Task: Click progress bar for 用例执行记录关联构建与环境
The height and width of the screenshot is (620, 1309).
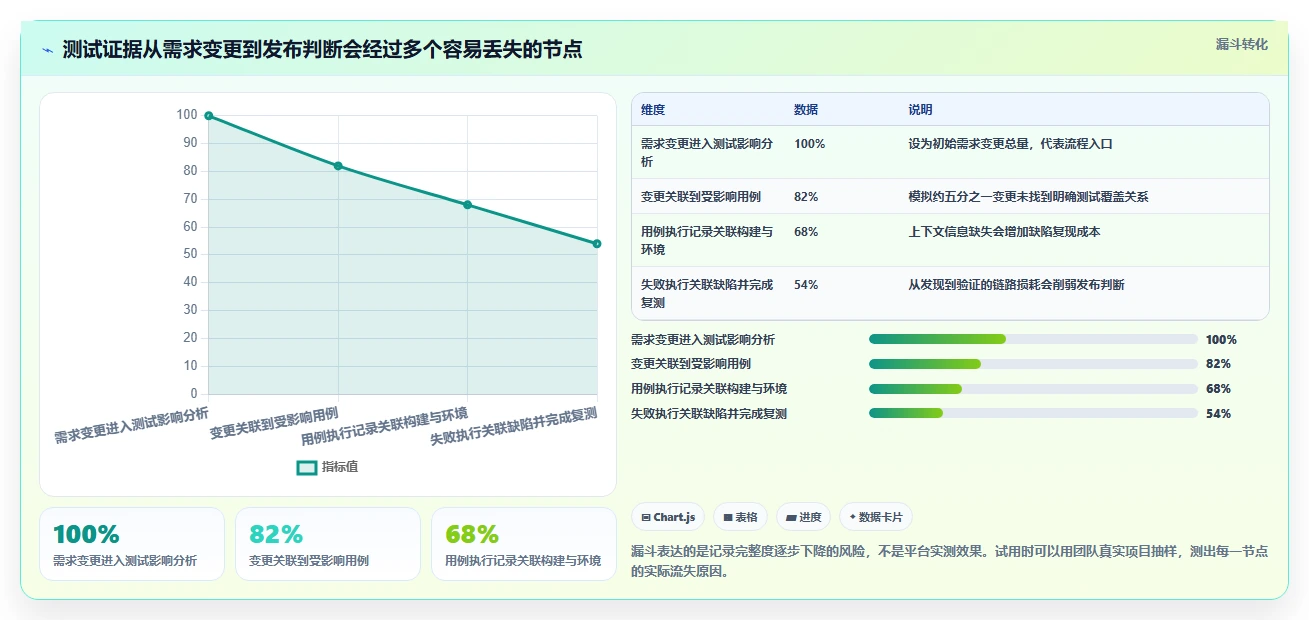Action: [x=1033, y=389]
